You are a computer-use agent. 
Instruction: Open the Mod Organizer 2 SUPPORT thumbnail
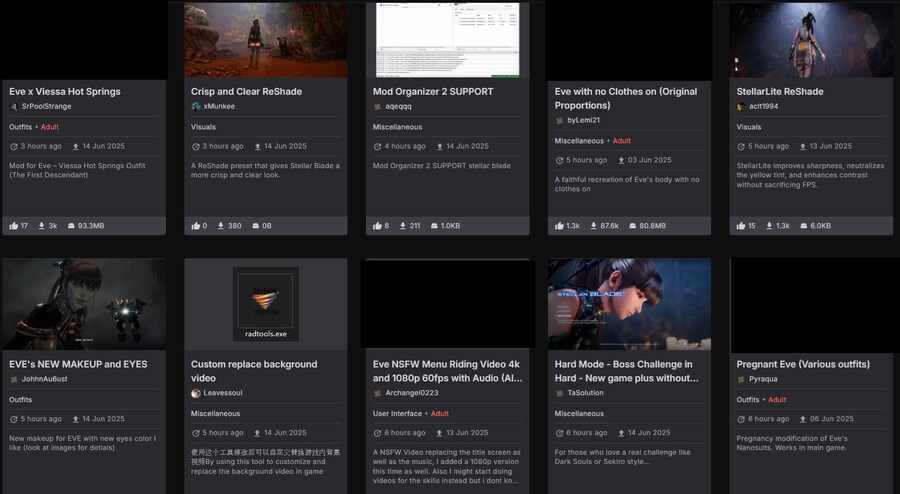click(x=448, y=40)
